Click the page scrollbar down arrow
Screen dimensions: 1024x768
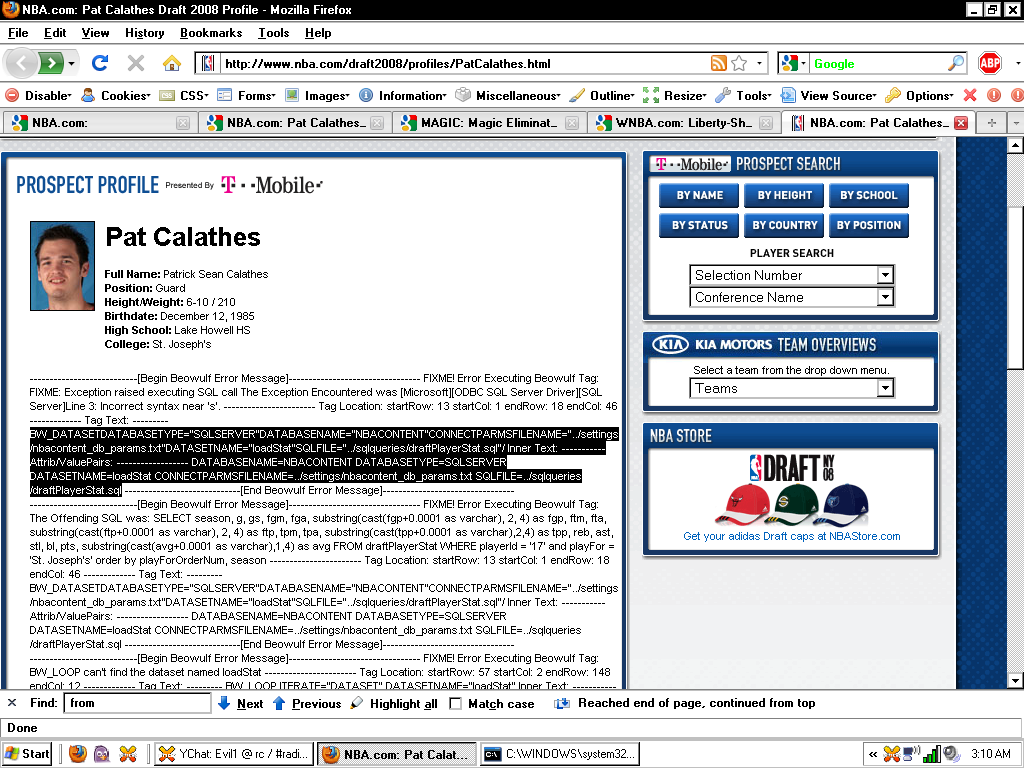point(1015,681)
